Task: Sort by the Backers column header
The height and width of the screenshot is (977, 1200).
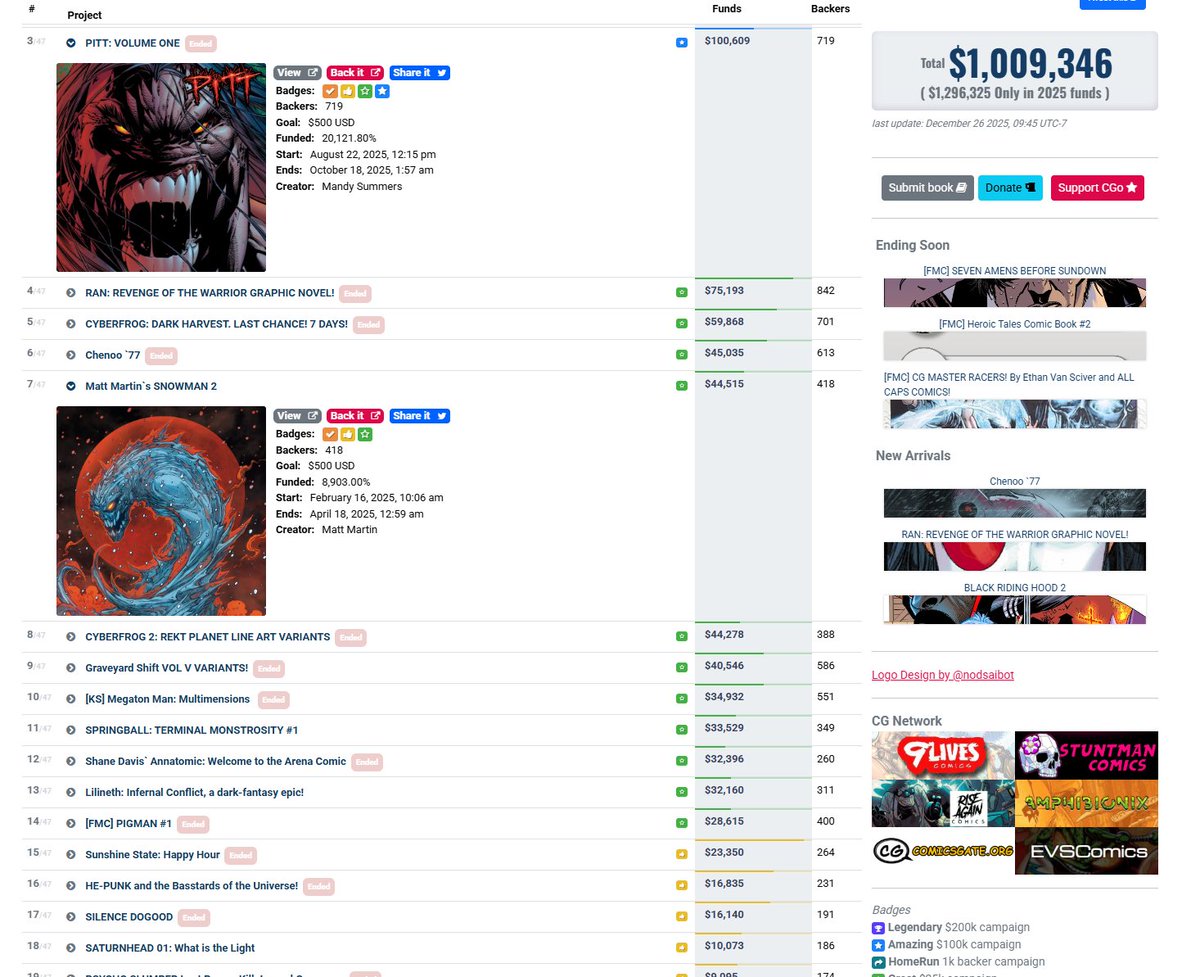Action: (830, 9)
